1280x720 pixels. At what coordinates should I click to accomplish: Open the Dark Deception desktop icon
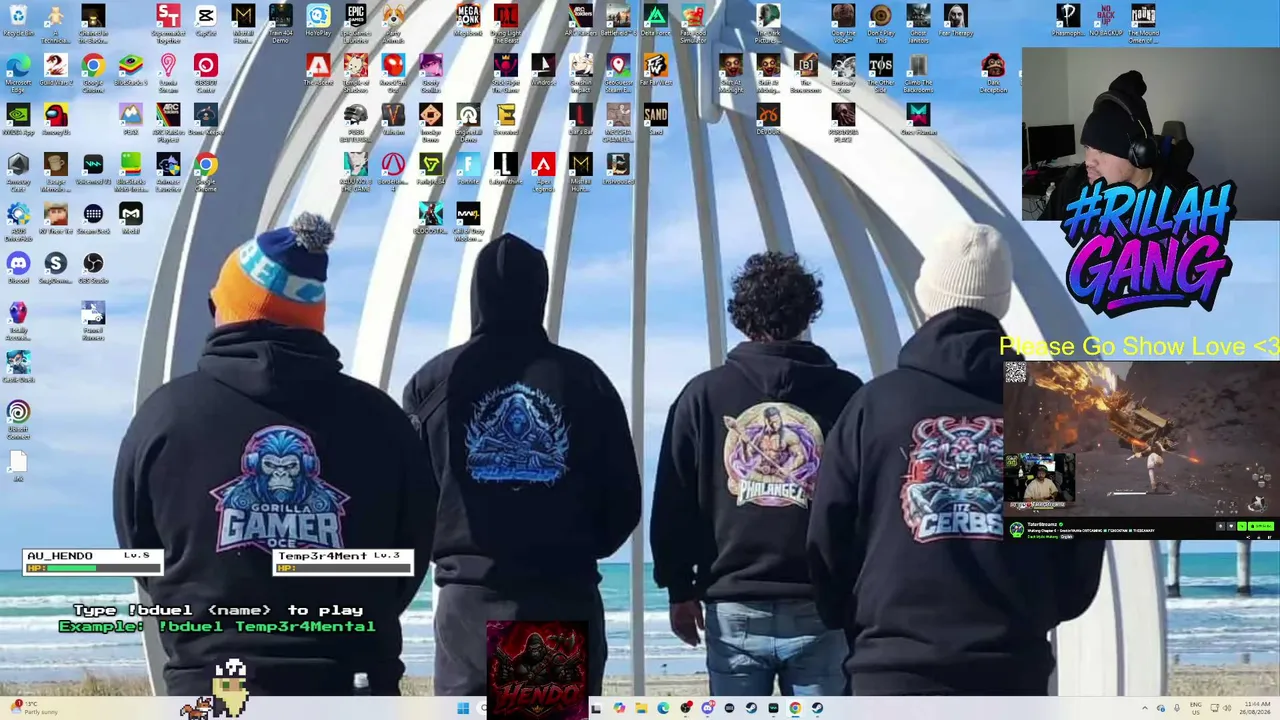coord(993,74)
